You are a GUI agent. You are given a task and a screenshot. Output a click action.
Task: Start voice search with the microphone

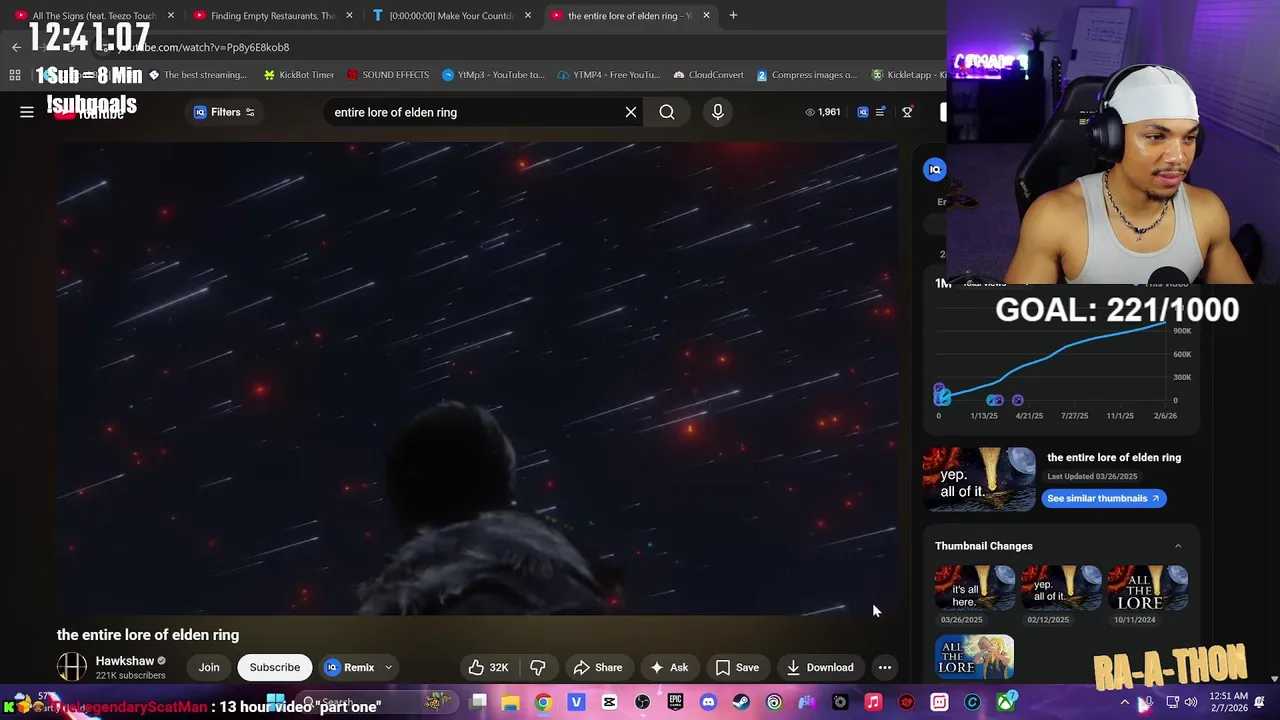click(718, 112)
